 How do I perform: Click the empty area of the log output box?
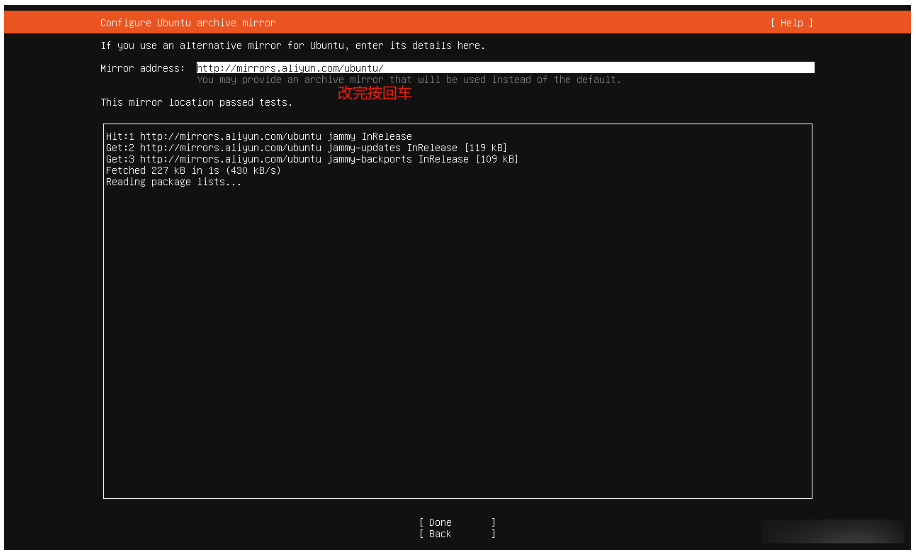pyautogui.click(x=457, y=340)
